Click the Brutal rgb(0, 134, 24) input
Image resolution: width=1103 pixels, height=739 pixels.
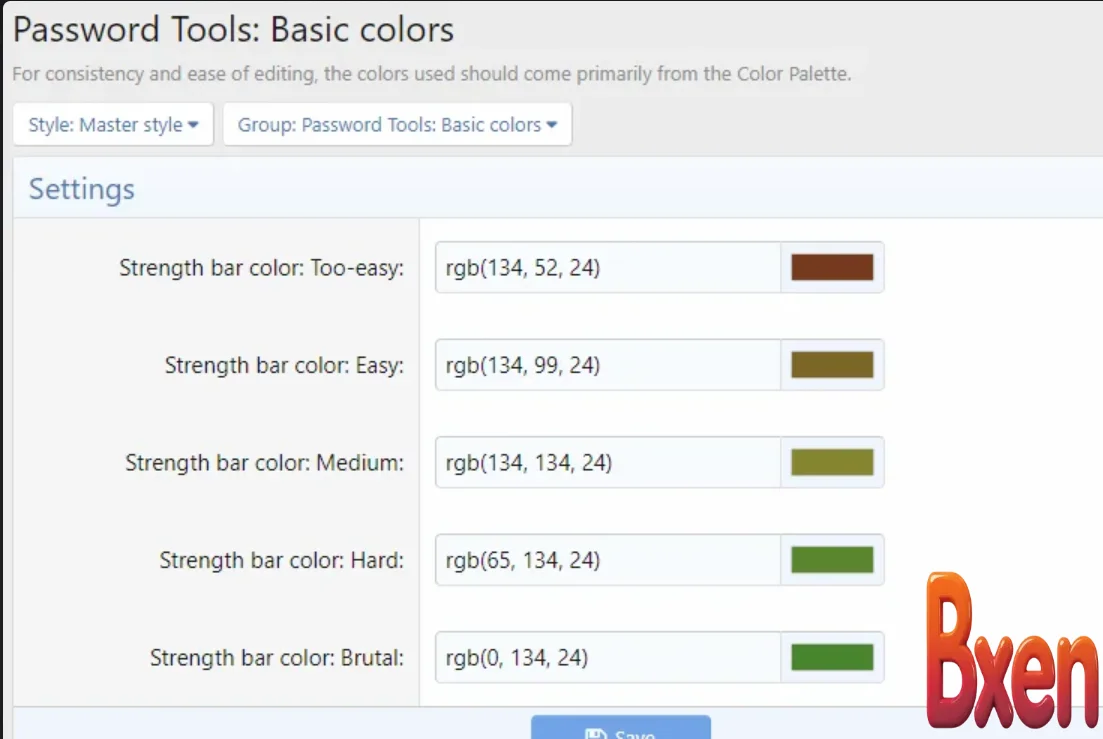607,657
